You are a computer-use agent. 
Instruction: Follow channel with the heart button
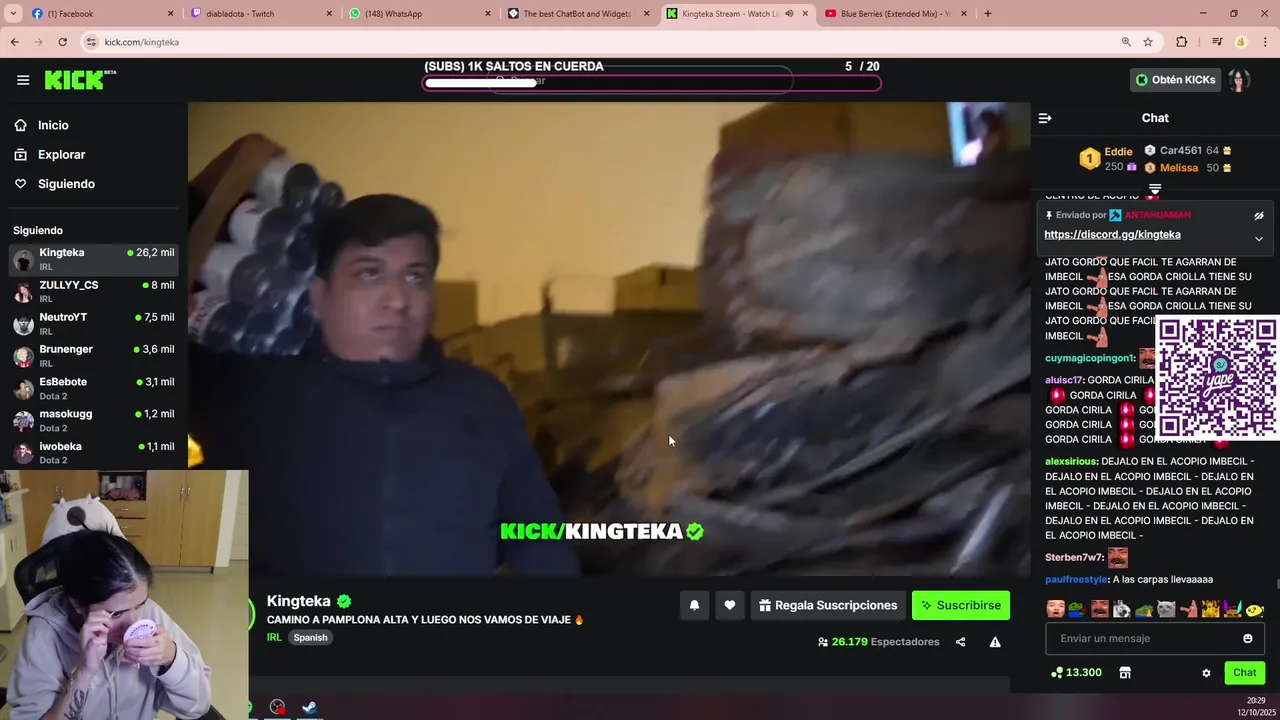coord(730,605)
